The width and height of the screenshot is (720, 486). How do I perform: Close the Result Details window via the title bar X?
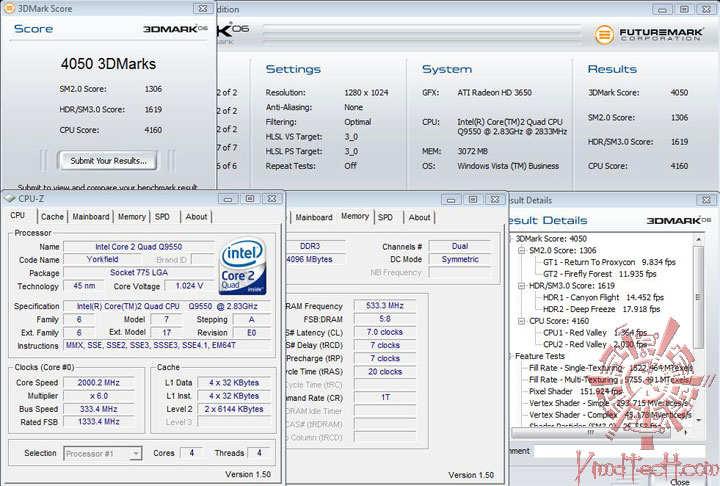pyautogui.click(x=707, y=200)
